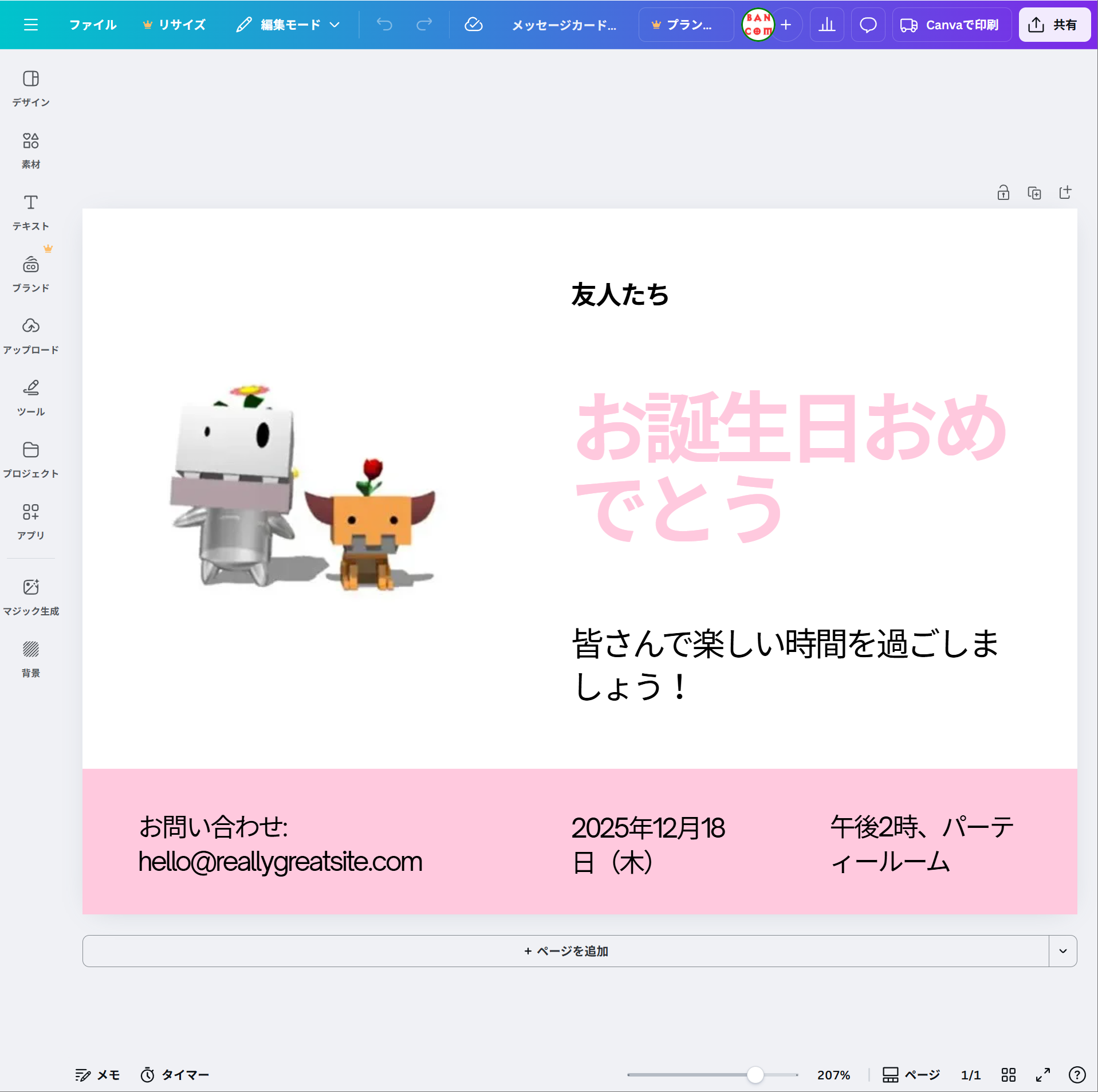Toggle the page lock icon

[1003, 193]
